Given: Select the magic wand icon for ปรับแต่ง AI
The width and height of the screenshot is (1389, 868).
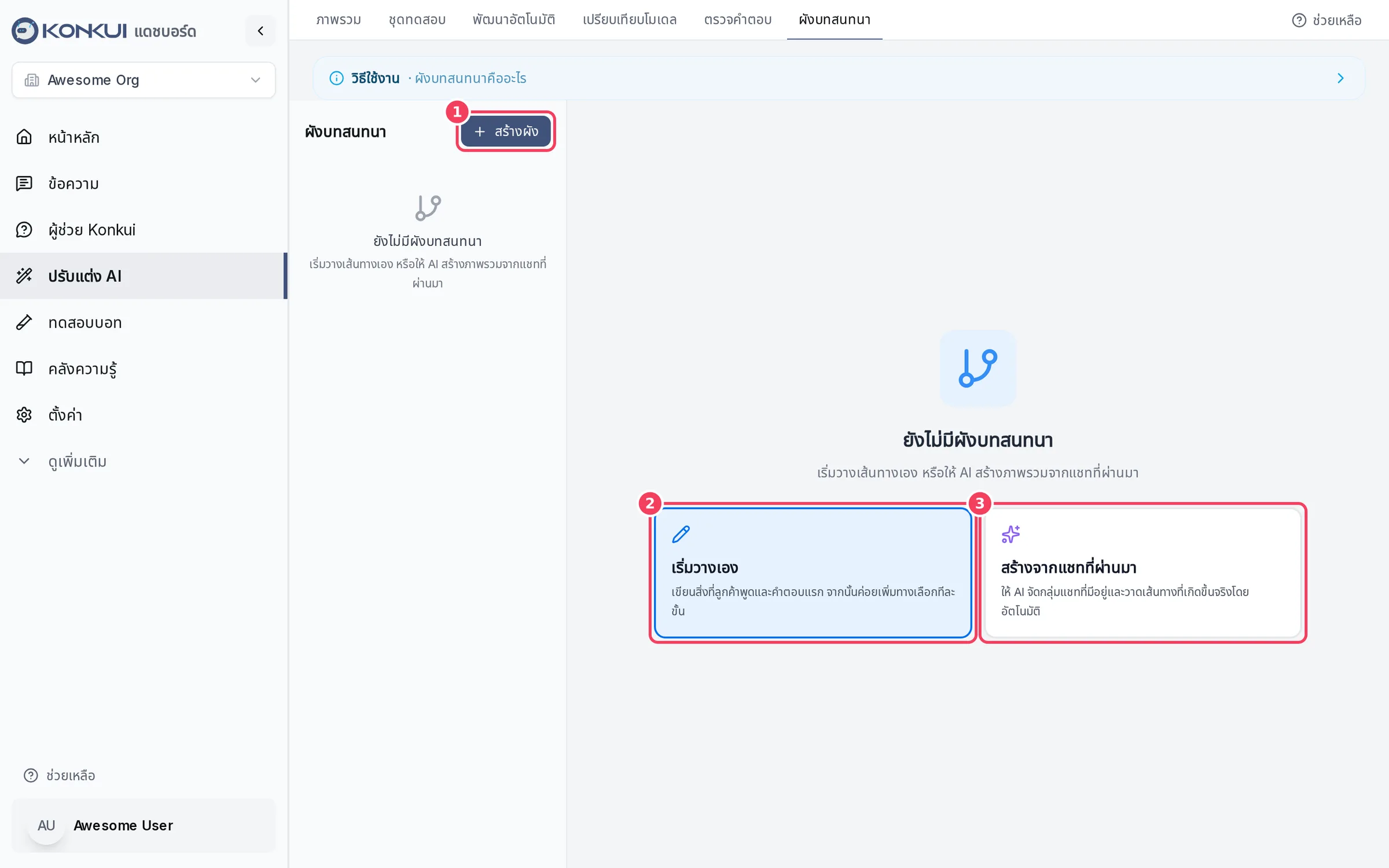Looking at the screenshot, I should pyautogui.click(x=24, y=276).
